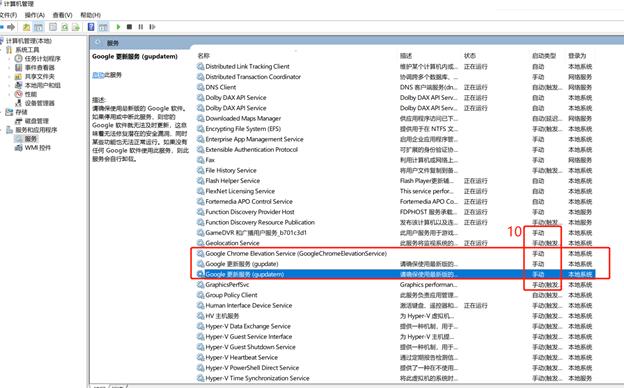Open help with the blue question-mark icon
The image size is (624, 388).
pyautogui.click(x=91, y=27)
